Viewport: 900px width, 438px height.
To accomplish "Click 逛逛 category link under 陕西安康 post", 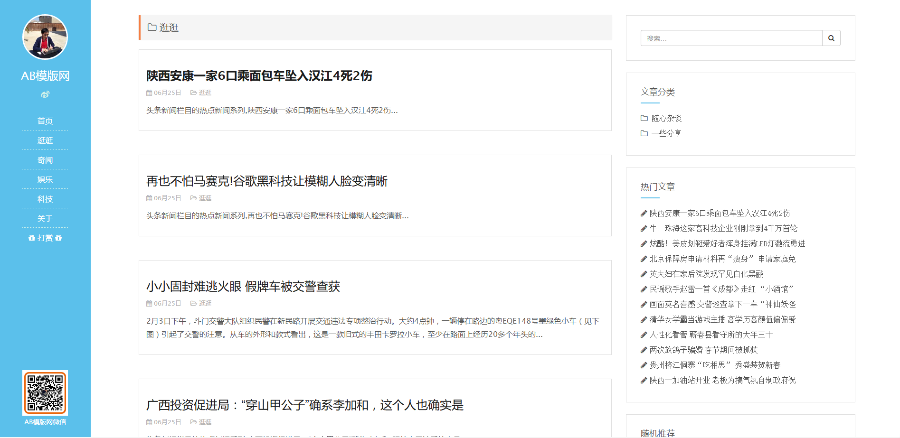I will click(205, 92).
